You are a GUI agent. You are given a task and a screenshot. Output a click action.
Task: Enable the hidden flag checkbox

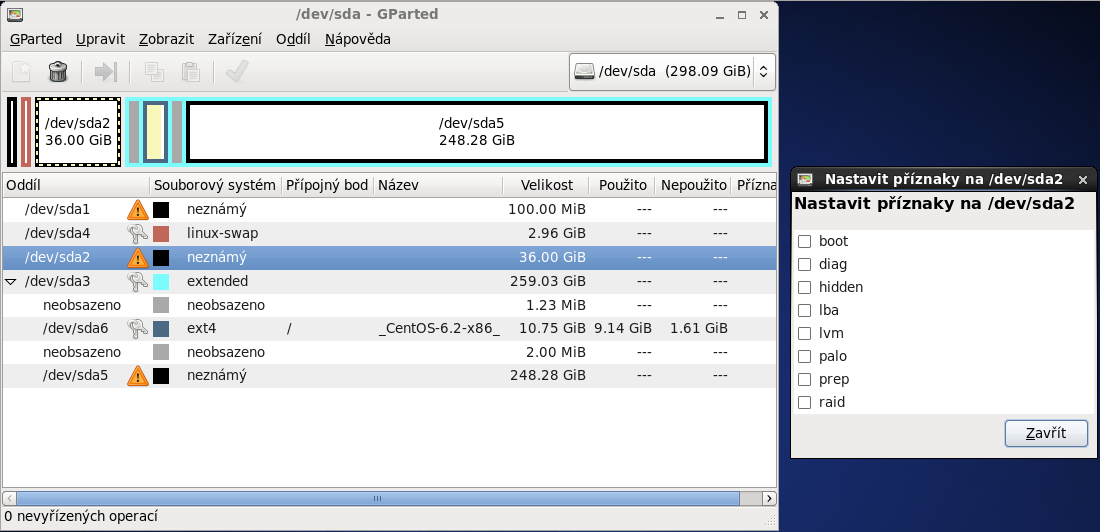tap(805, 288)
